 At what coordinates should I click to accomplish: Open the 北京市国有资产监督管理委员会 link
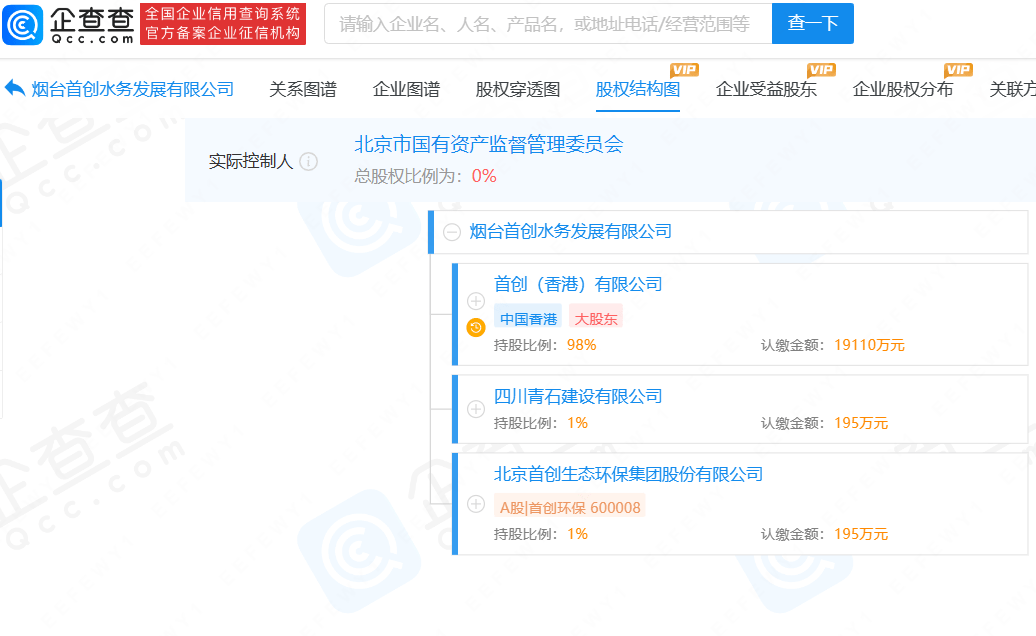489,144
